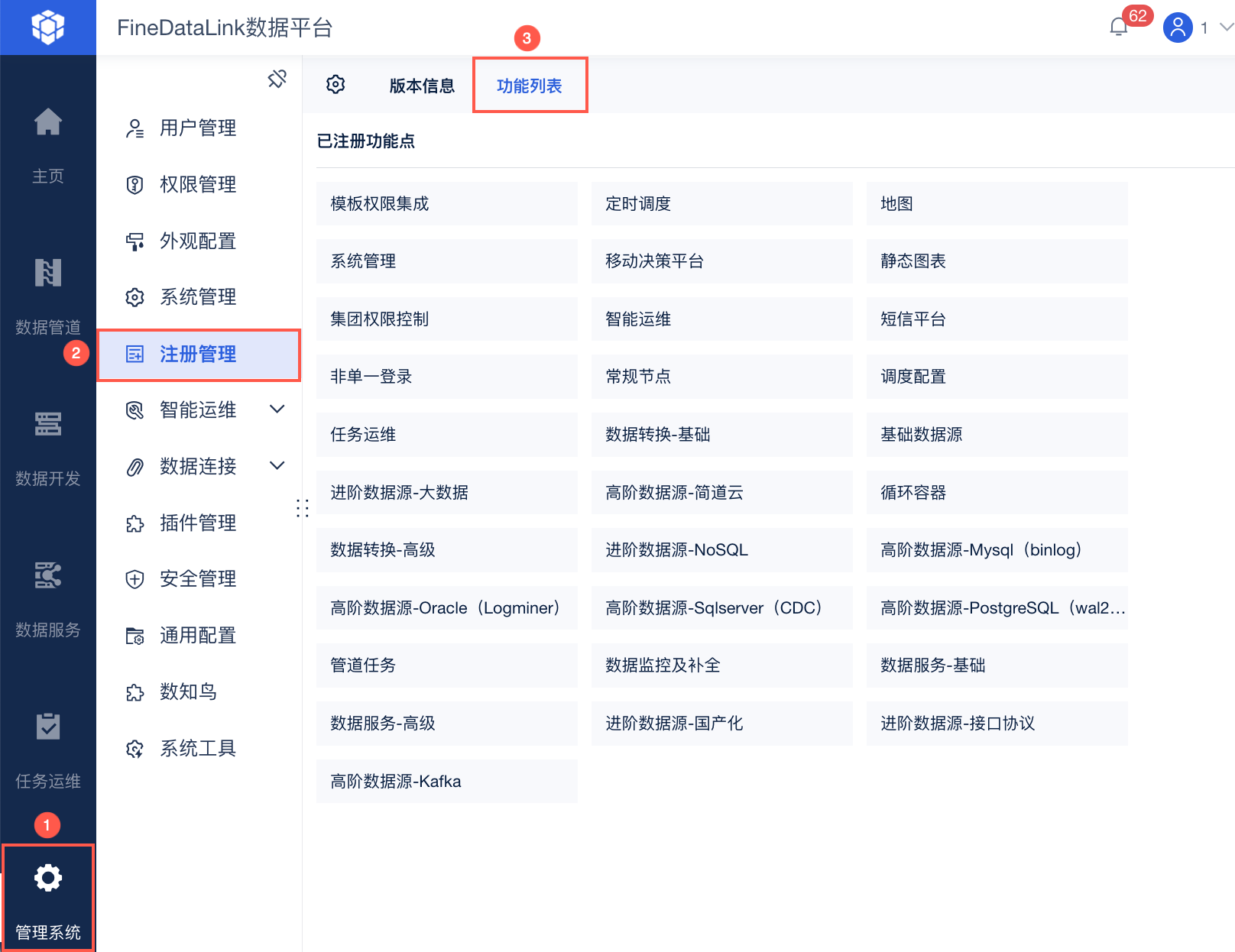Click the 注册管理 list icon
Screen dimensions: 1235x952
(135, 354)
